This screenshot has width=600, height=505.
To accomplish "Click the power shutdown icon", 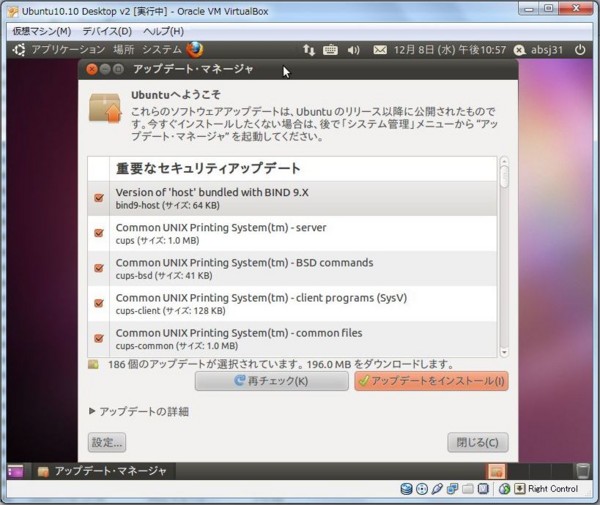I will 580,50.
